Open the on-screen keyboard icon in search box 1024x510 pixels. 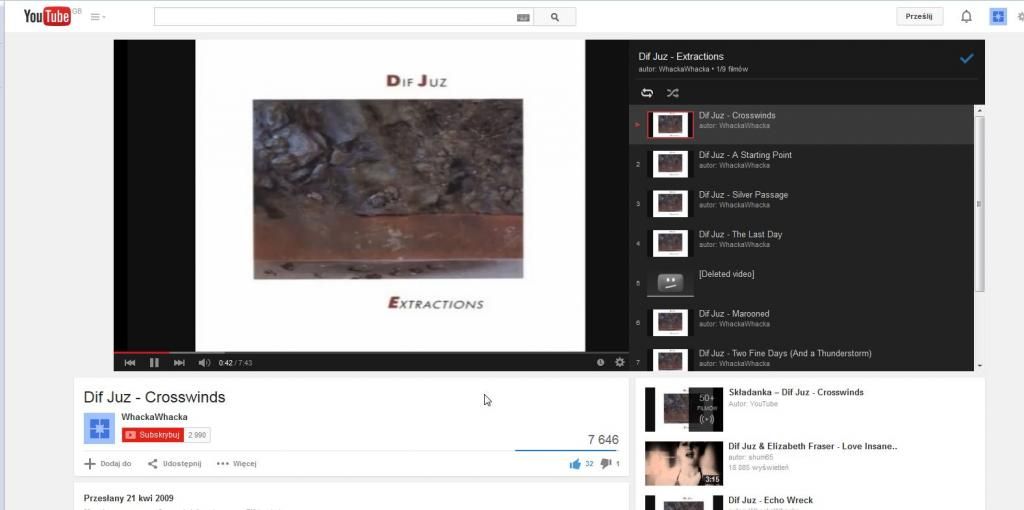pos(523,18)
